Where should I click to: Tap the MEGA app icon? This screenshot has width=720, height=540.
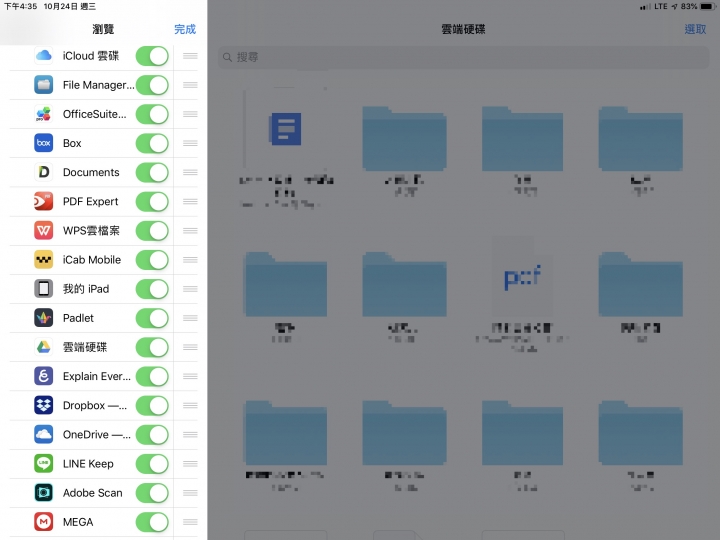(x=44, y=522)
